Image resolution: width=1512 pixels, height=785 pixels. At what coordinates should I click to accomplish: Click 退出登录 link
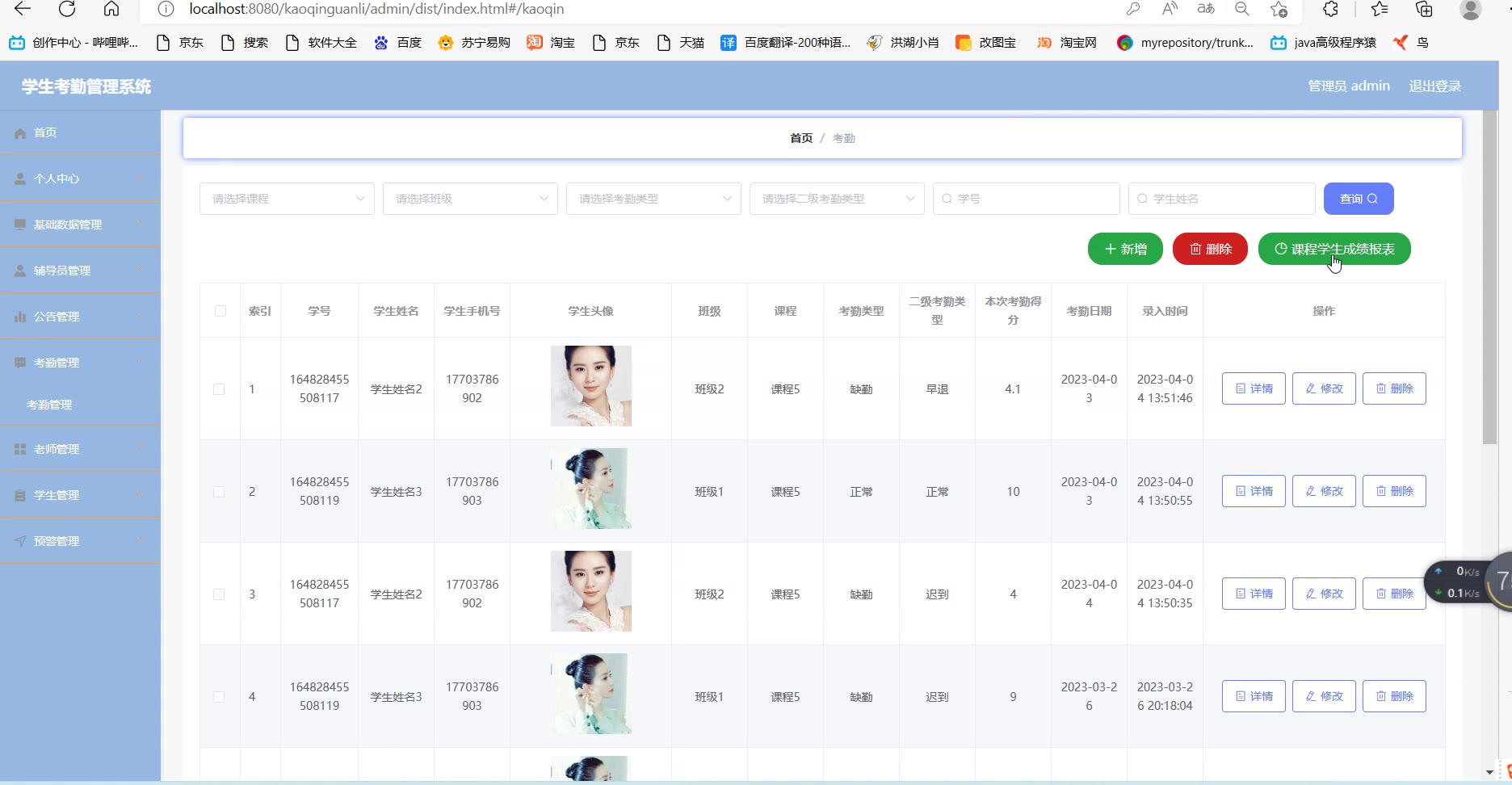click(1434, 86)
